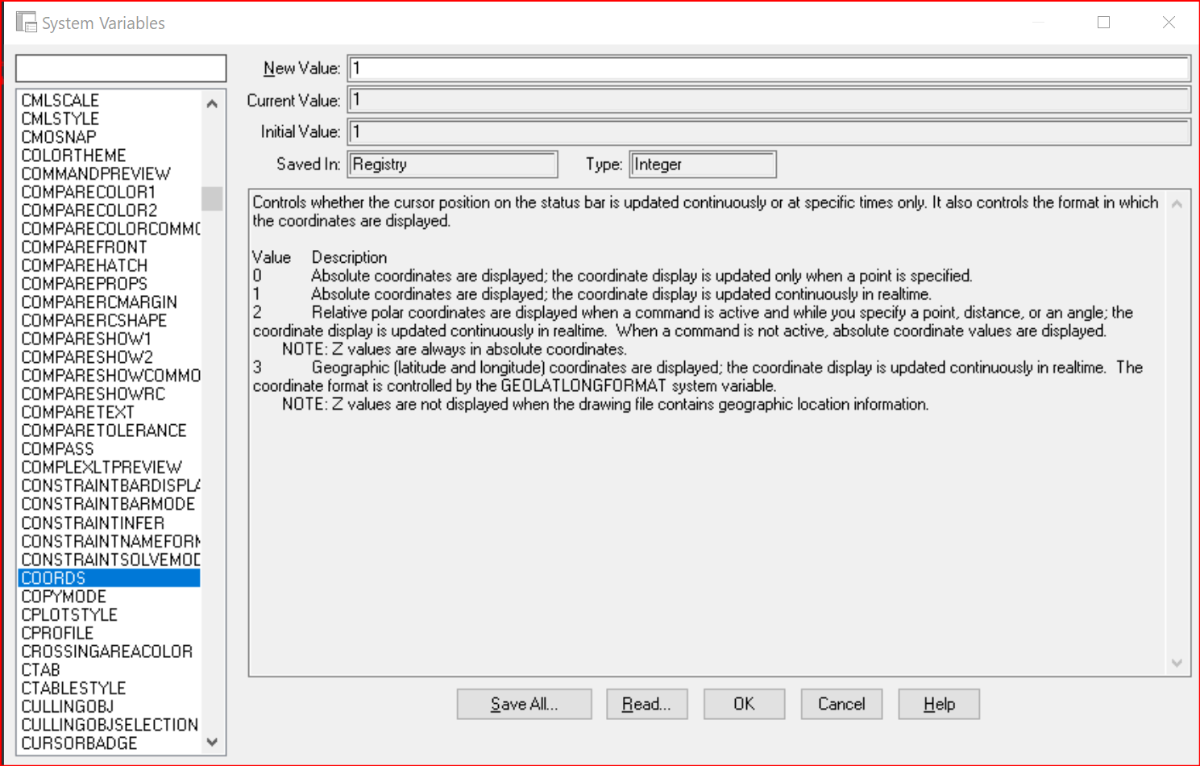
Task: Click the variable list scrollbar thumb
Action: [x=211, y=198]
